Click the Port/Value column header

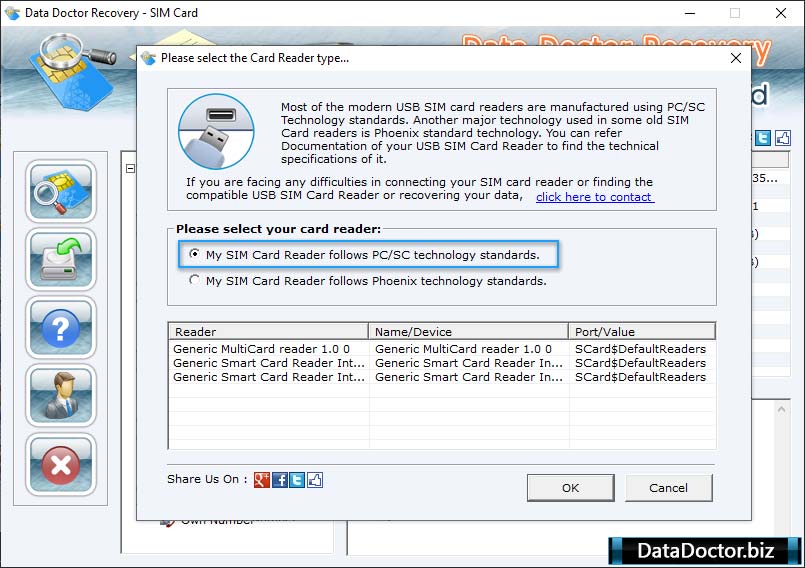point(642,332)
